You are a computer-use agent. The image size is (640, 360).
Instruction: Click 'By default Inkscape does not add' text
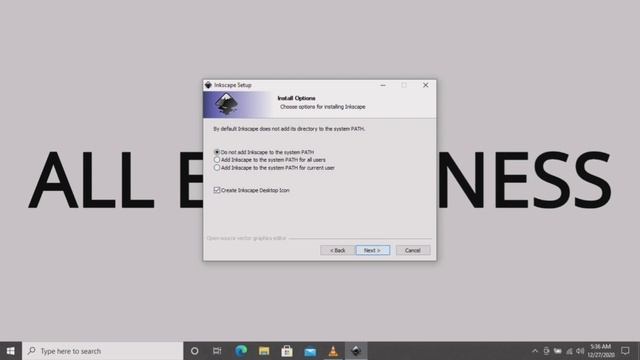pos(289,129)
